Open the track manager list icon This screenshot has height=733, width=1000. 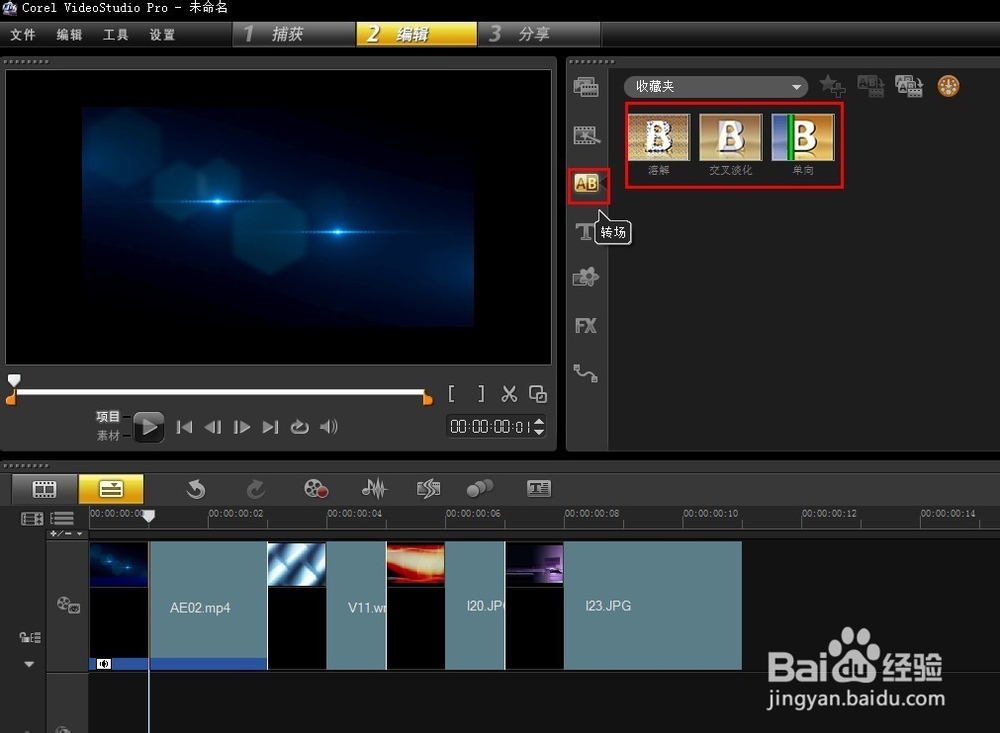coord(62,519)
